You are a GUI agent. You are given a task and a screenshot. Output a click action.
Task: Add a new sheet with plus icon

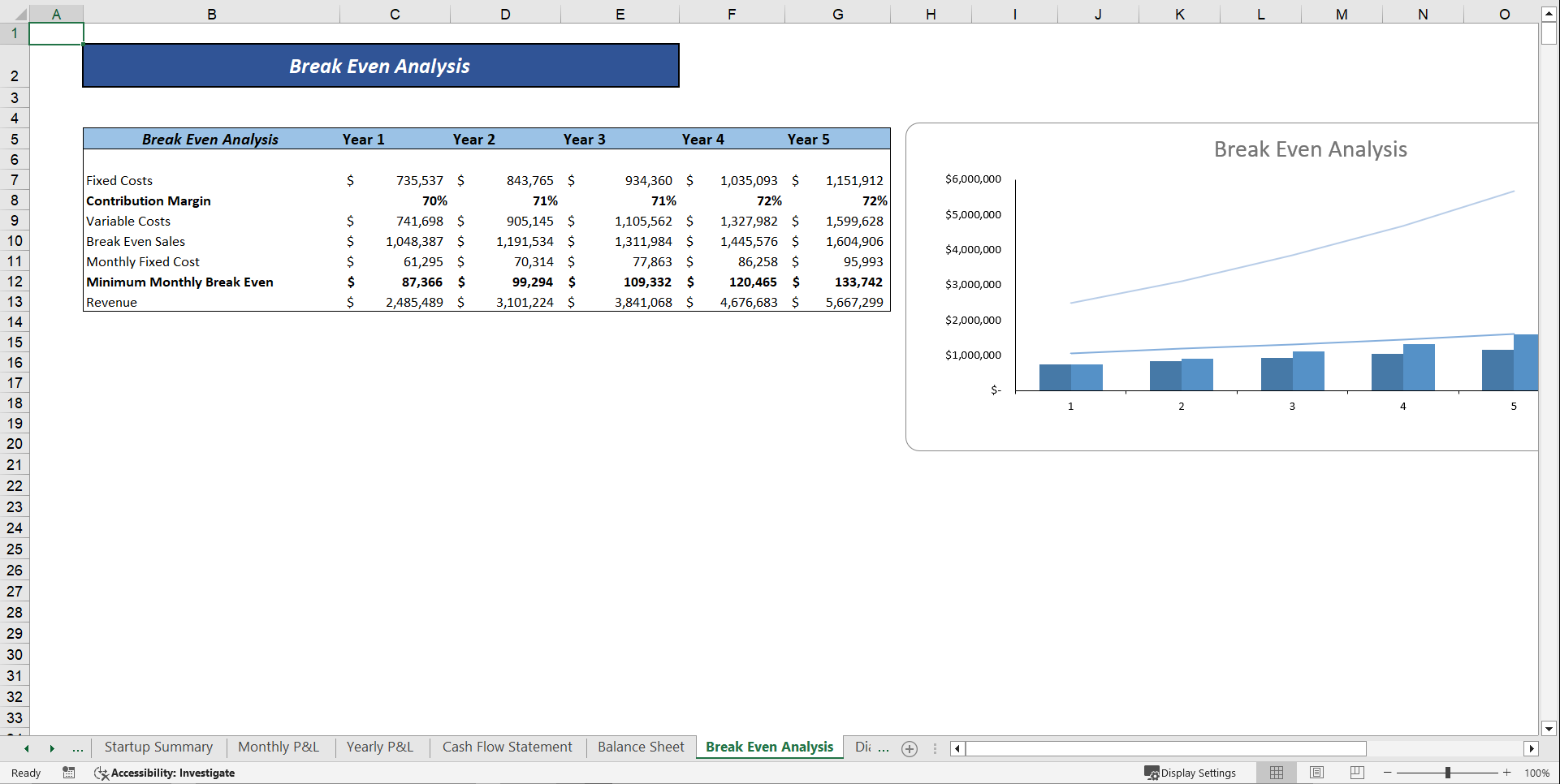pyautogui.click(x=910, y=748)
